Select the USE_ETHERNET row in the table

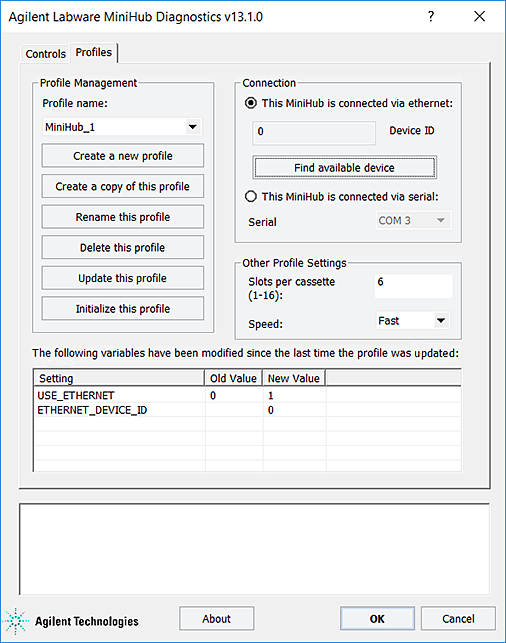click(247, 395)
